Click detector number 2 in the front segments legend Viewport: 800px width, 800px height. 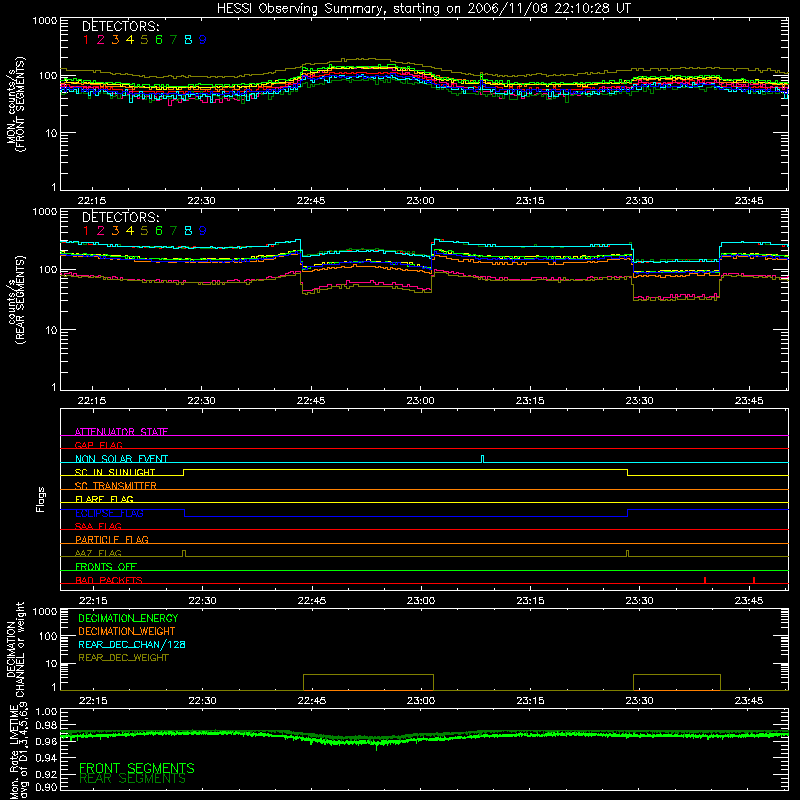(x=101, y=40)
